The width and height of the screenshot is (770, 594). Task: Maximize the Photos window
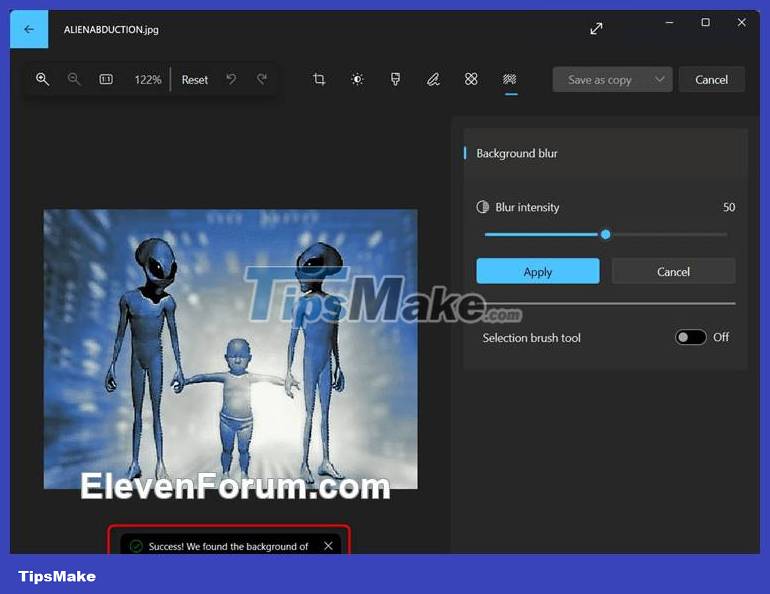[x=706, y=23]
